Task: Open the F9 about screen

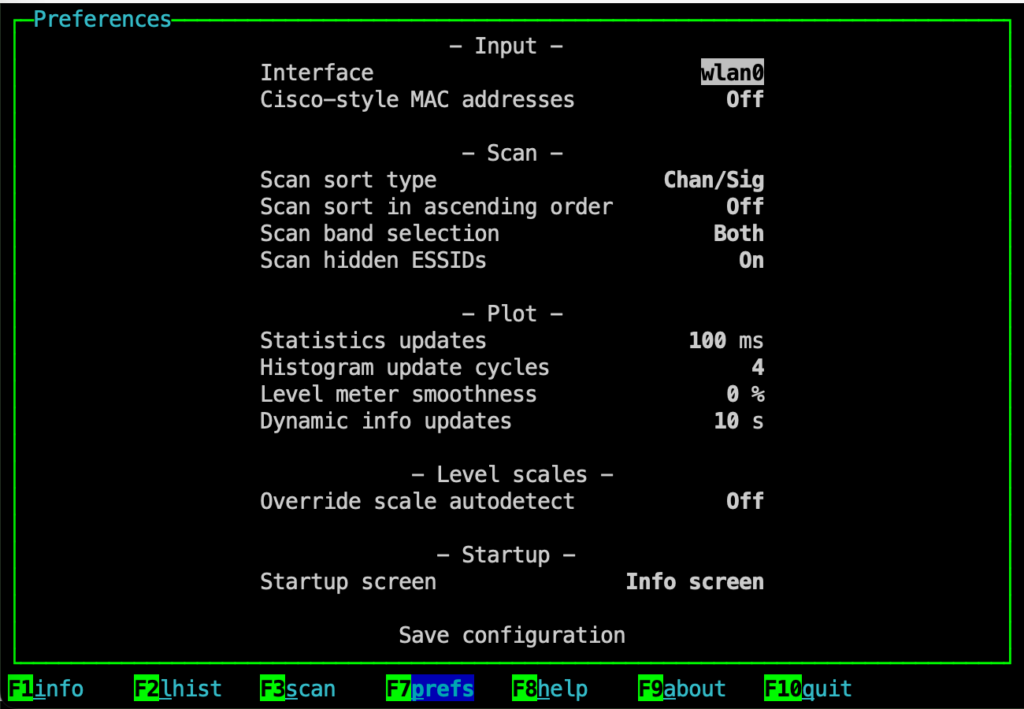Action: [x=682, y=688]
